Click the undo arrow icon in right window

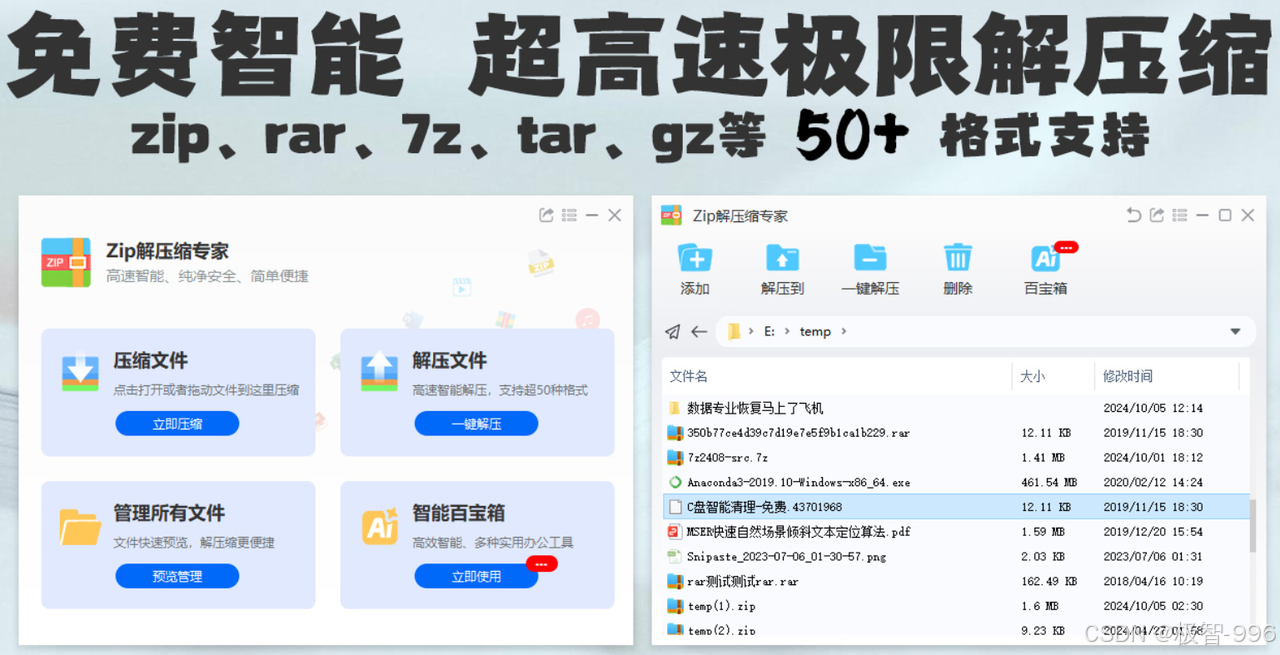(x=1134, y=214)
